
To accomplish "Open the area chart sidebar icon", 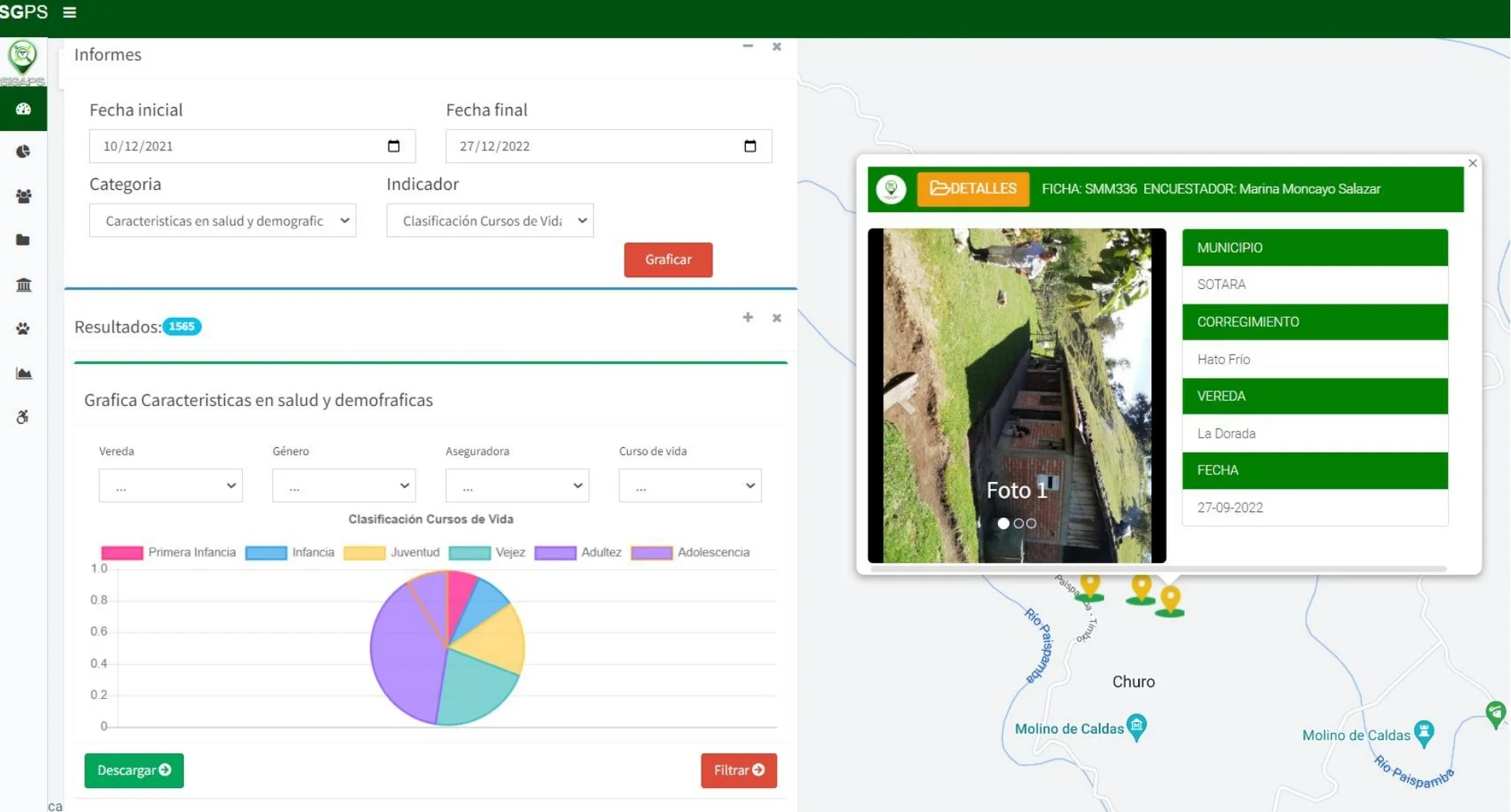I will click(x=23, y=373).
